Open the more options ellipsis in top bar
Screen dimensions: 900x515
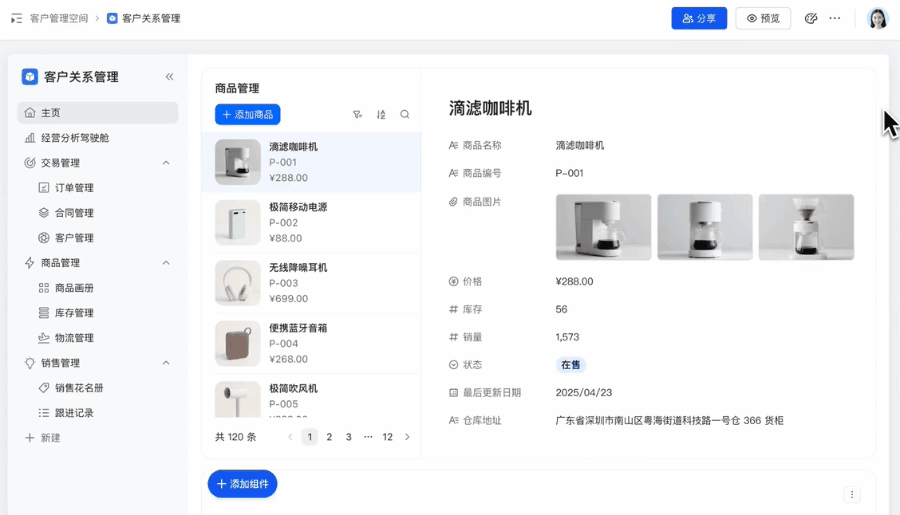click(835, 18)
